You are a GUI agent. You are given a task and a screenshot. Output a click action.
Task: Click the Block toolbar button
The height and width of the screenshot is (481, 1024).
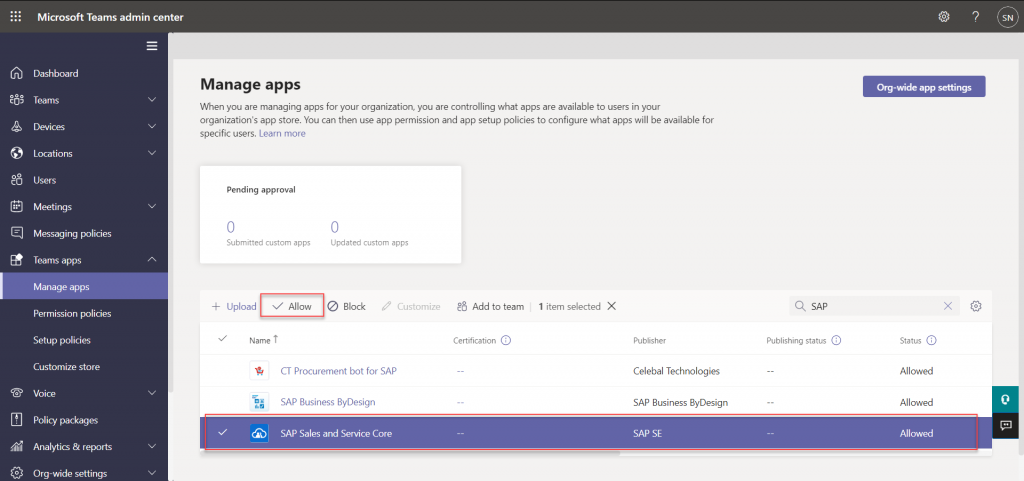(347, 306)
